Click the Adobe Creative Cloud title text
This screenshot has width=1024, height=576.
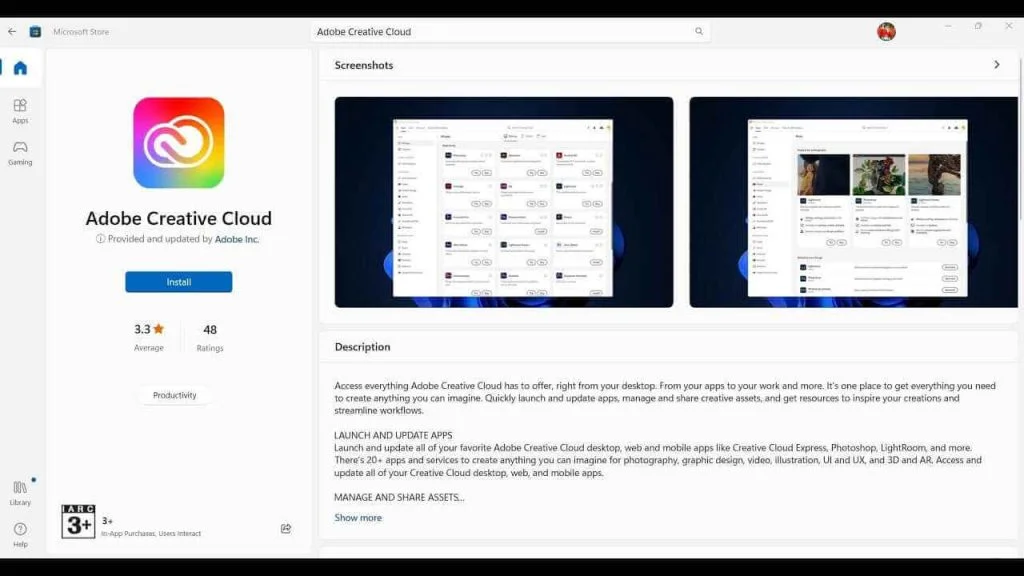(179, 218)
